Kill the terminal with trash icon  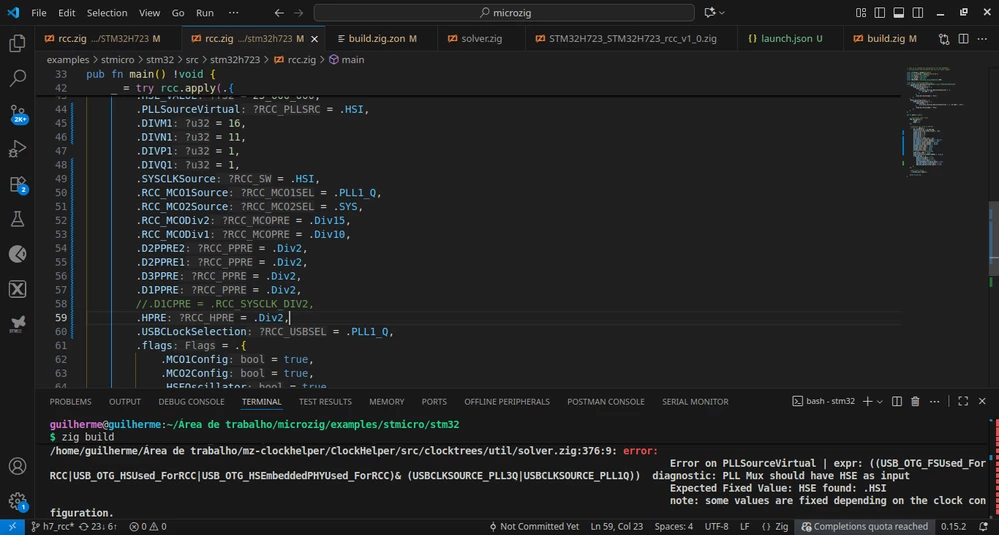(x=915, y=401)
